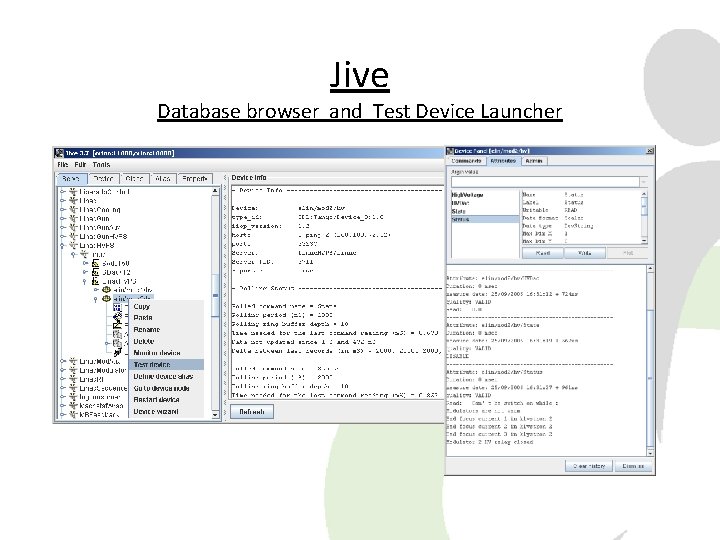Close the Device Panel window
The width and height of the screenshot is (720, 540).
pos(650,151)
